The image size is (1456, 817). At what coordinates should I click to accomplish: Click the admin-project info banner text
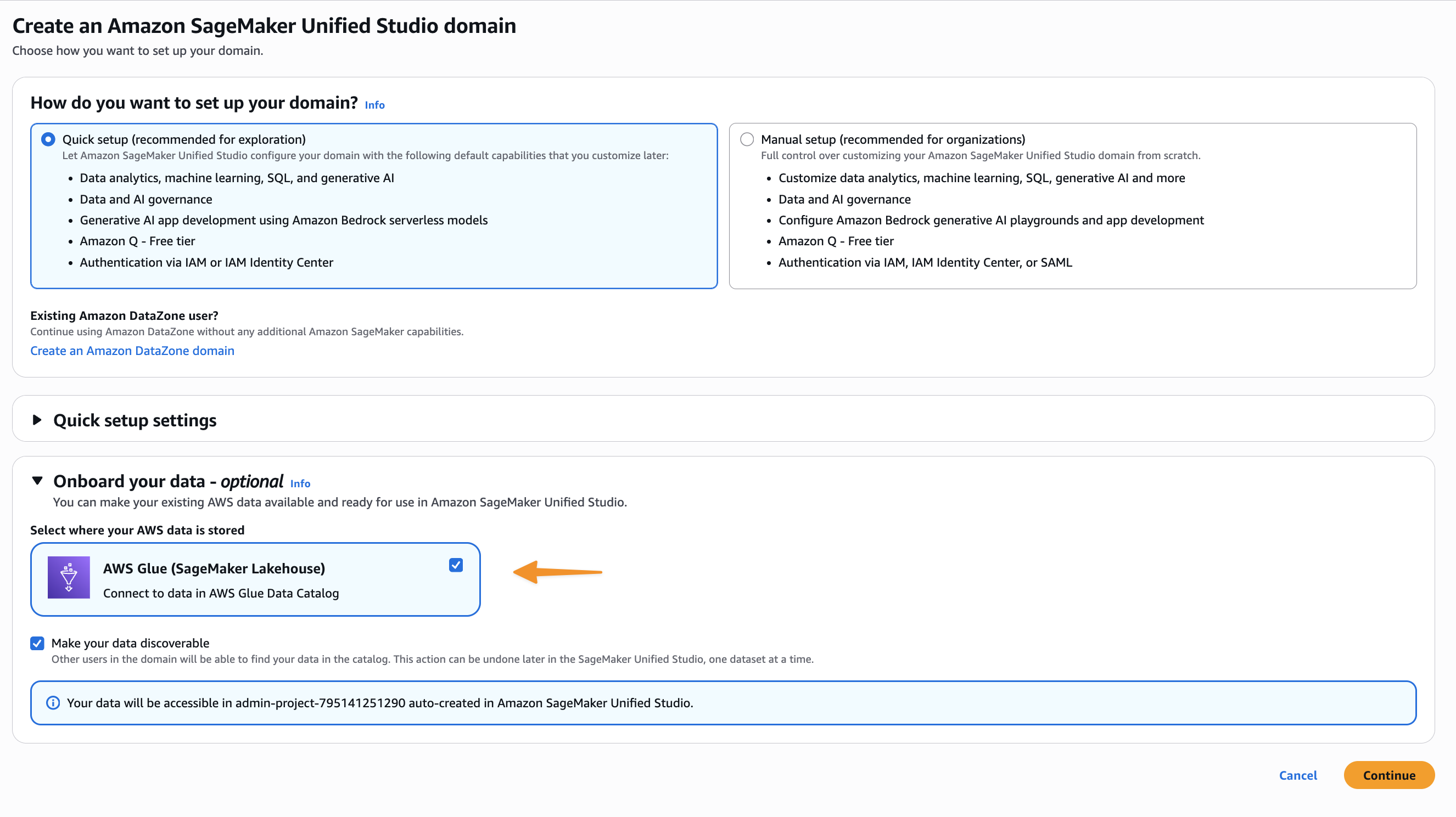(379, 703)
